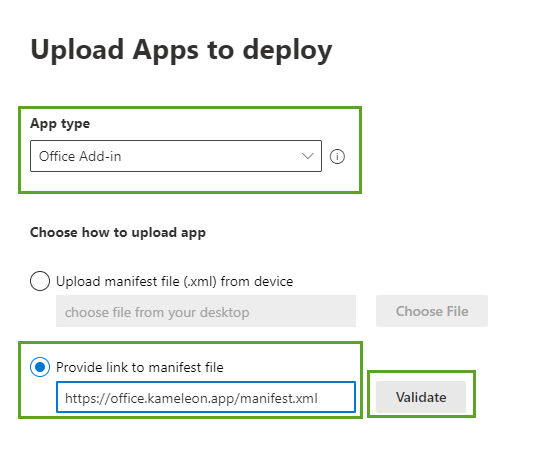Click the https:// start of link field

click(88, 398)
